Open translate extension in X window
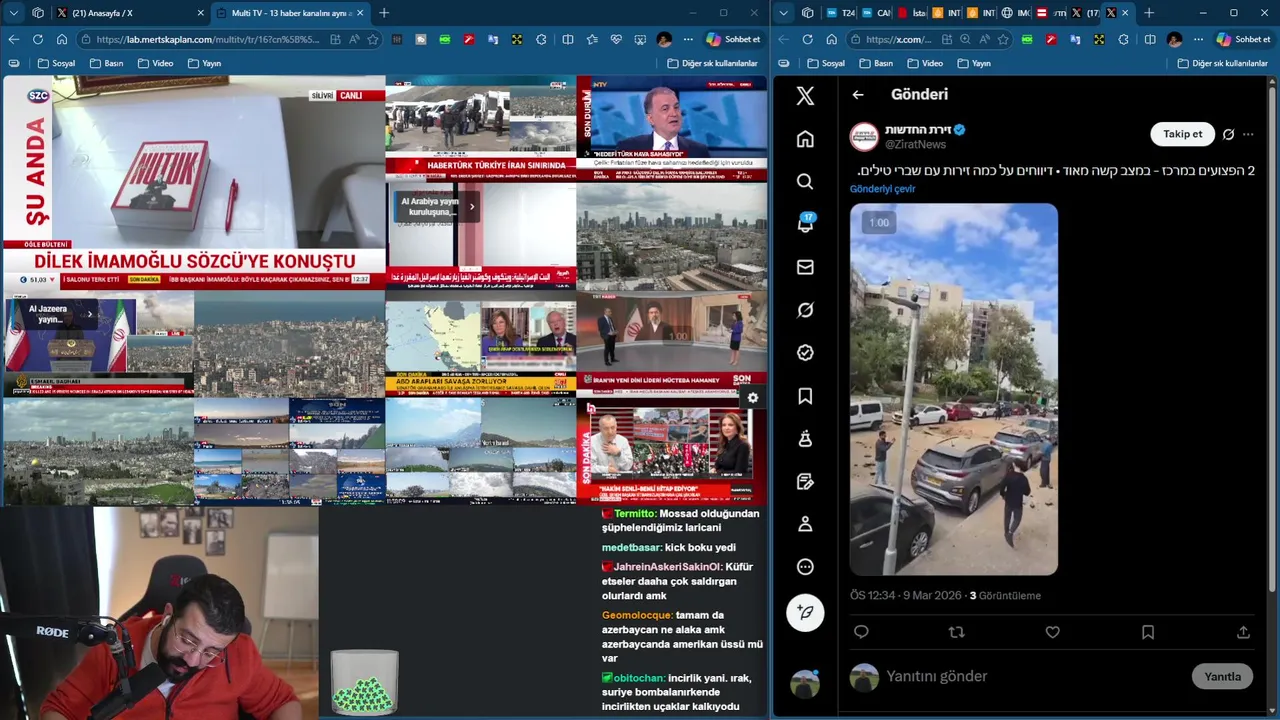This screenshot has width=1280, height=720. pyautogui.click(x=1076, y=39)
